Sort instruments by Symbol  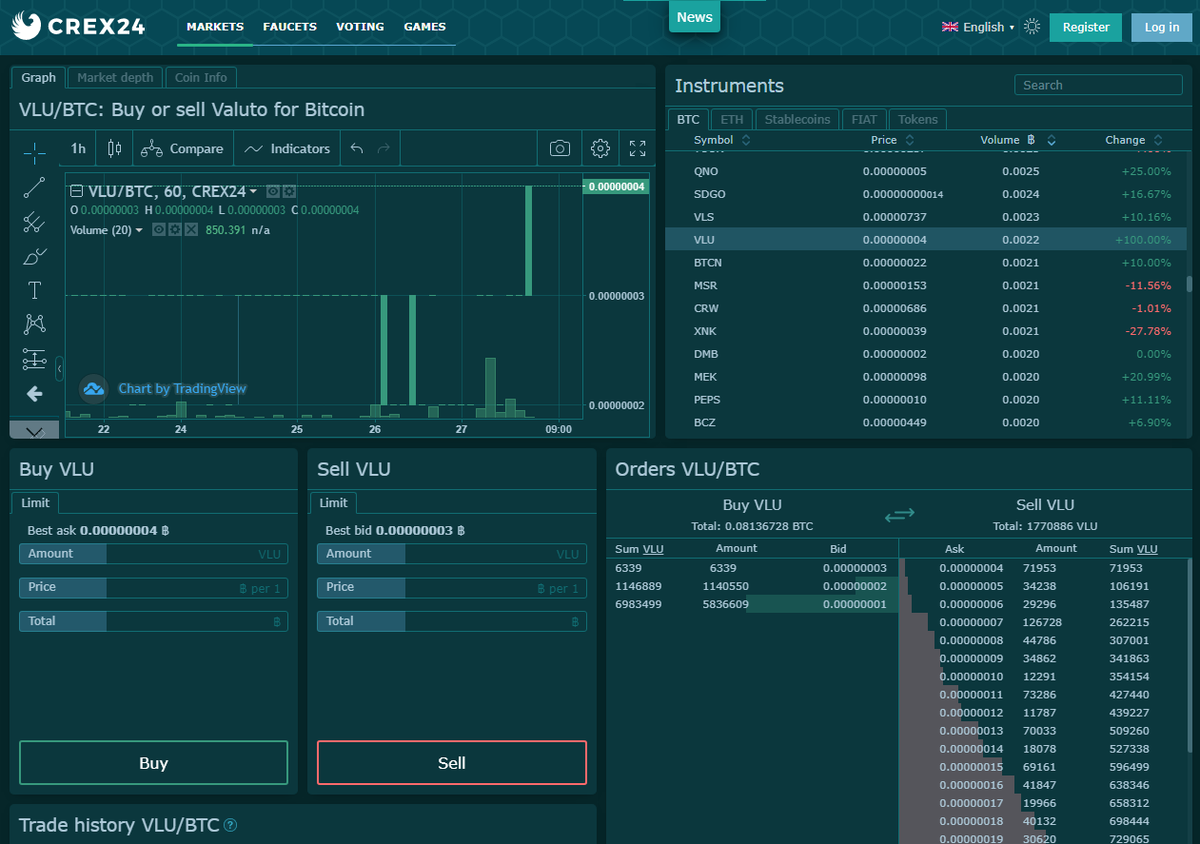tap(722, 140)
